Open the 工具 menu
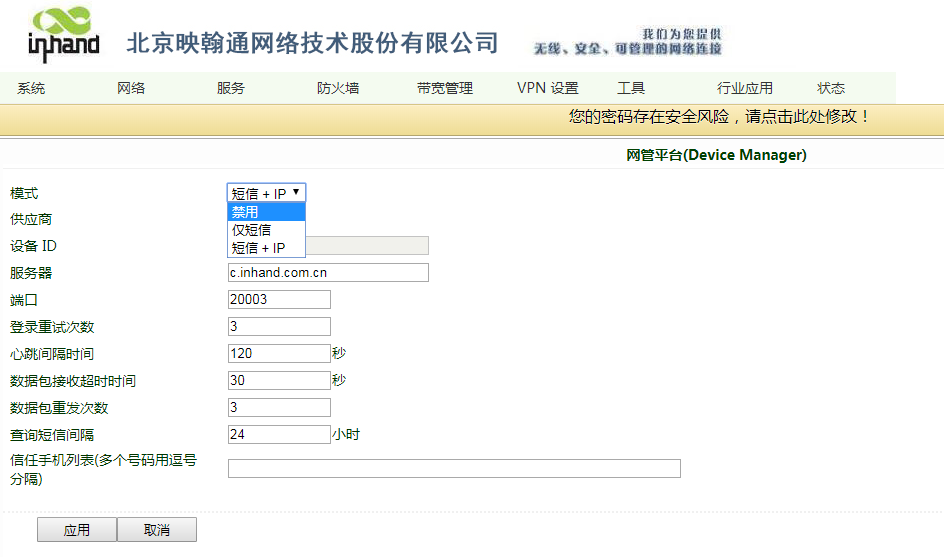This screenshot has height=557, width=944. (x=631, y=88)
